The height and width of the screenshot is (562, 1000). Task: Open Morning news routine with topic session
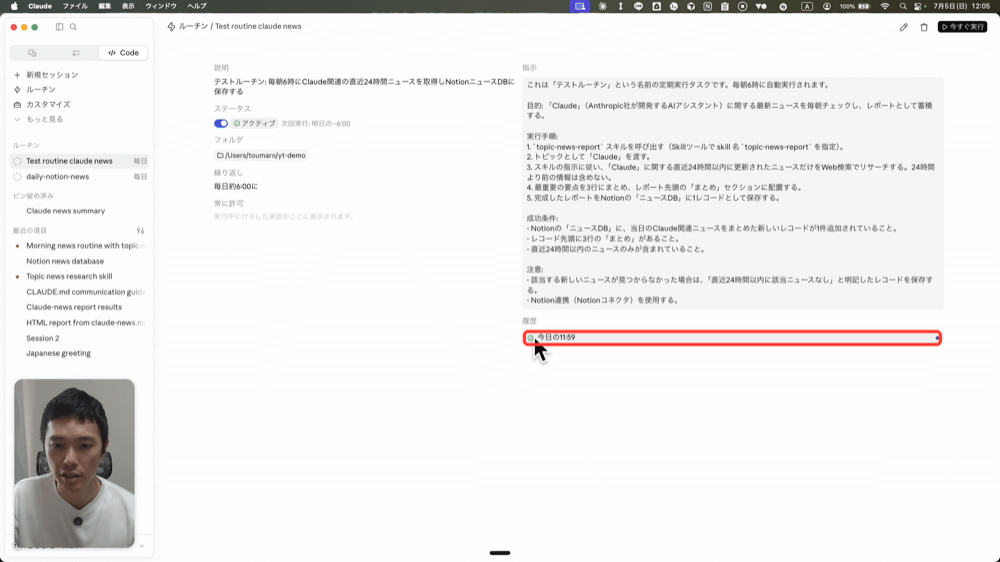point(85,246)
